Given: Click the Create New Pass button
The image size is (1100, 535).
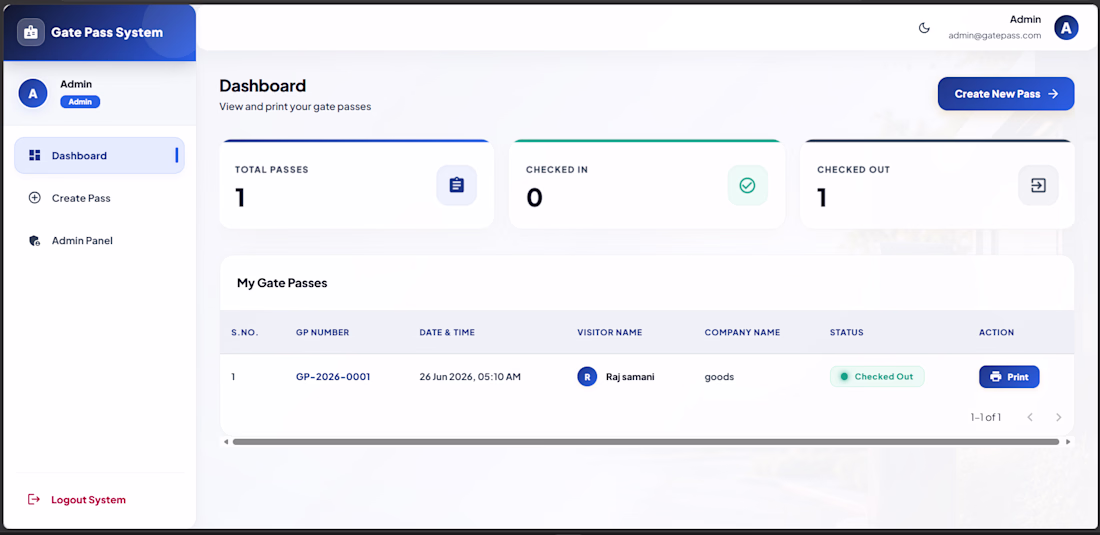Looking at the screenshot, I should [x=1006, y=94].
